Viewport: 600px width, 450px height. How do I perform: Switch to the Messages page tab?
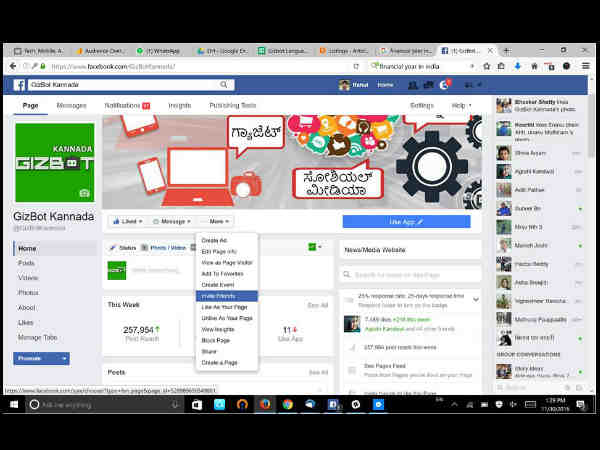tap(72, 106)
